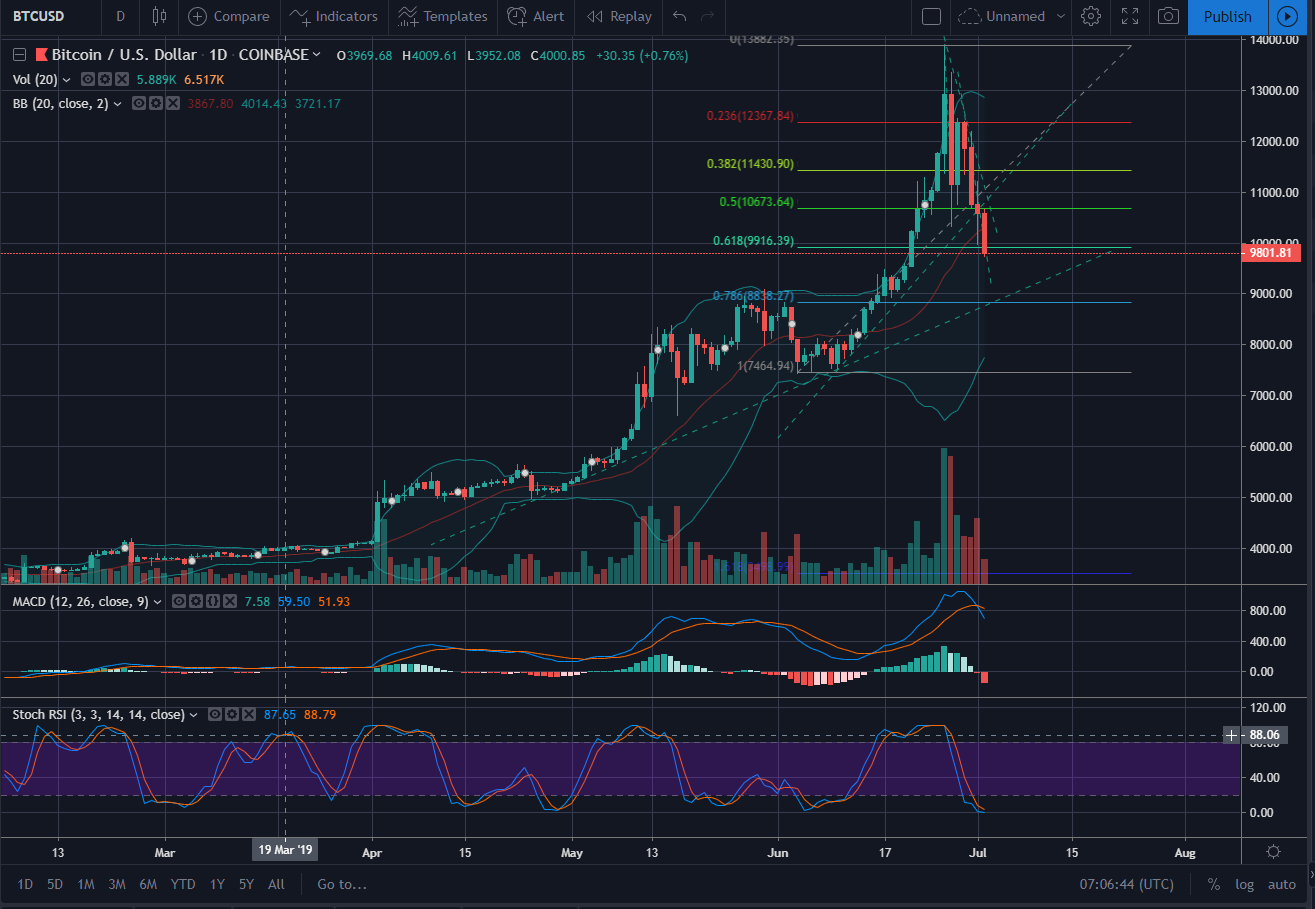Toggle Stoch RSI visibility eye
The height and width of the screenshot is (909, 1315).
tap(215, 714)
